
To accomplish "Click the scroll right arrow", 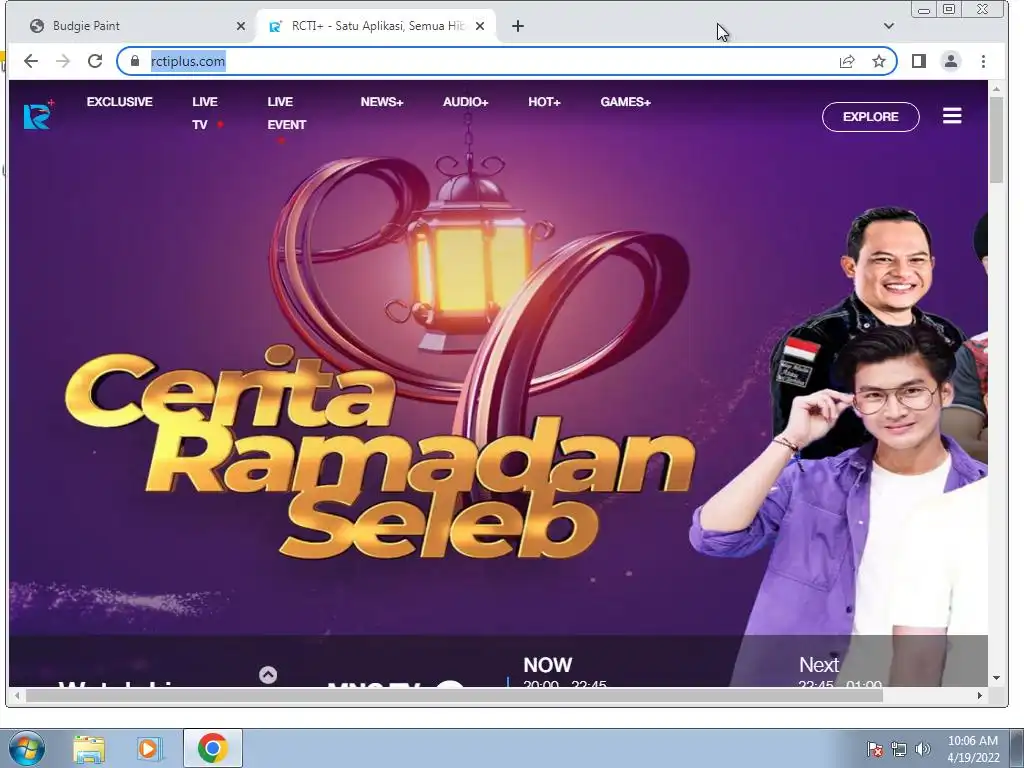I will point(980,696).
